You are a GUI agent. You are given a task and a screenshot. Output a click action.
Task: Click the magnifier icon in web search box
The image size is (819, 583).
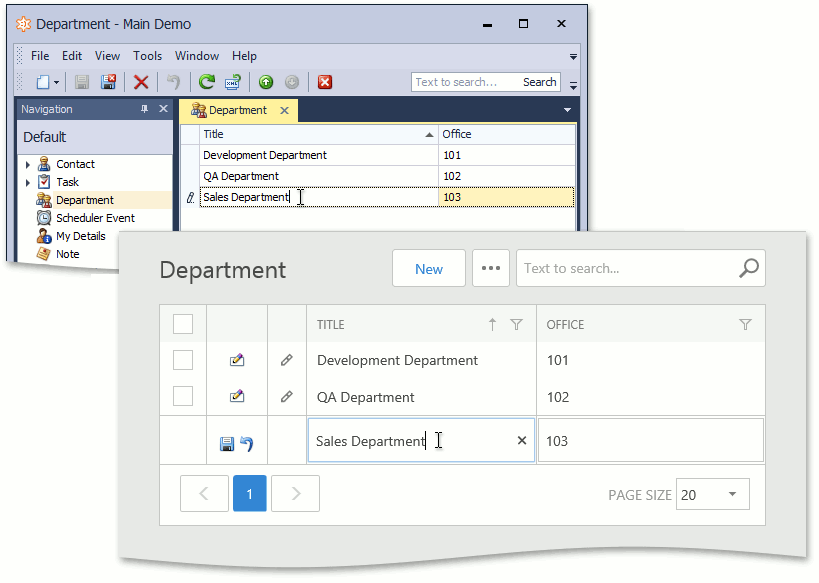click(x=748, y=268)
